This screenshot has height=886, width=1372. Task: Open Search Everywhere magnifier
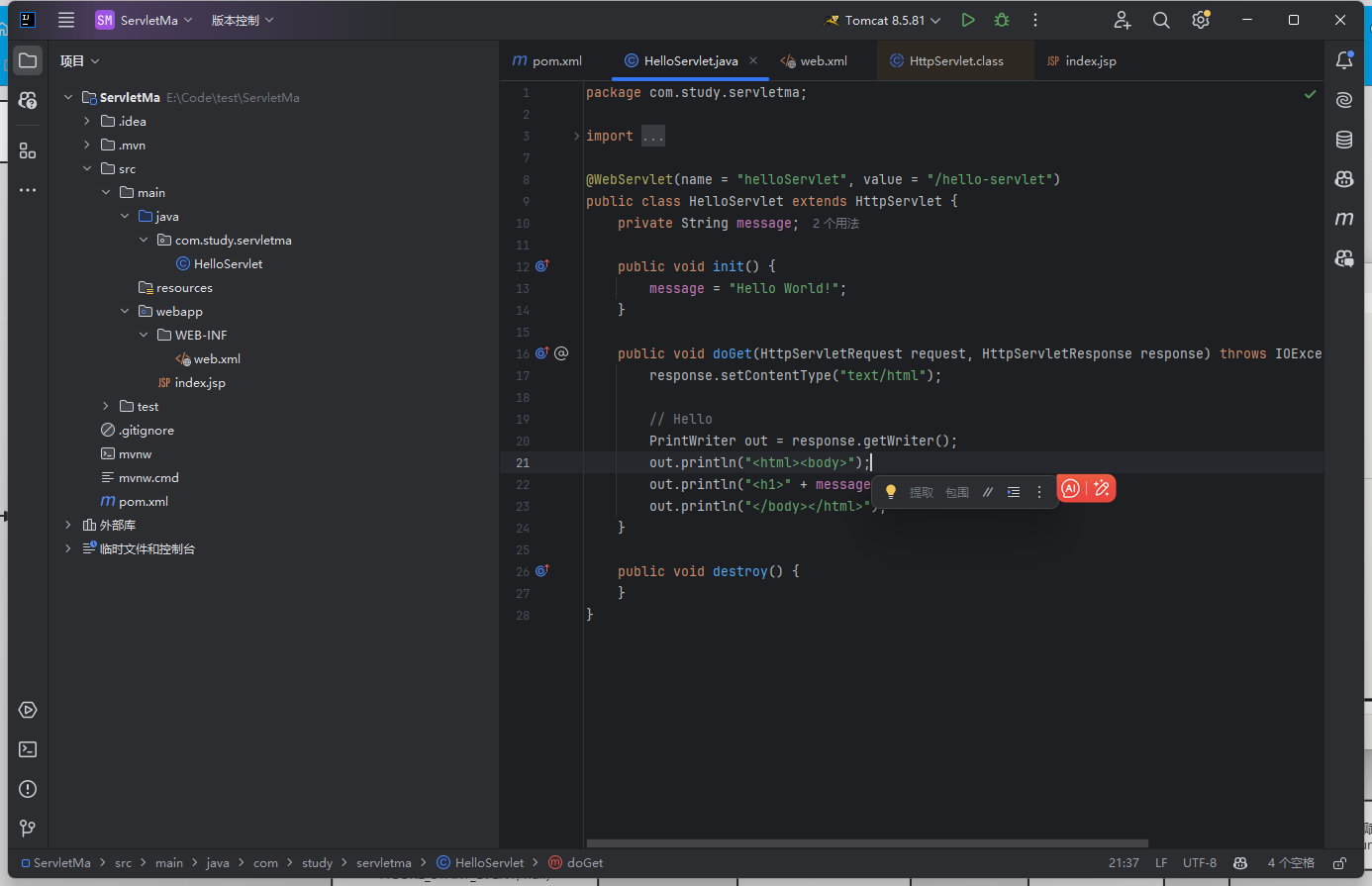pos(1161,20)
